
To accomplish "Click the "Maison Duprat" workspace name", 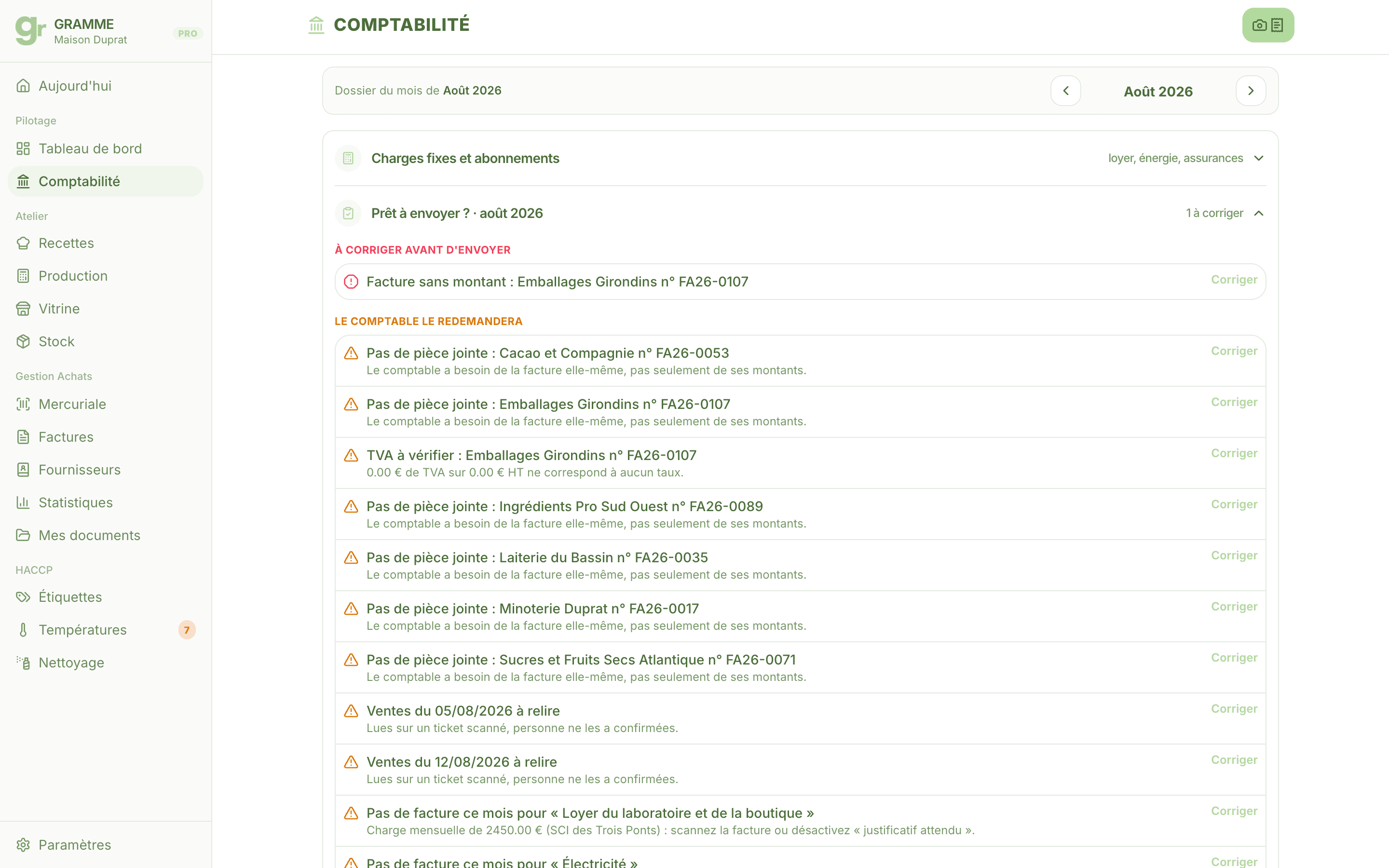I will pyautogui.click(x=91, y=40).
